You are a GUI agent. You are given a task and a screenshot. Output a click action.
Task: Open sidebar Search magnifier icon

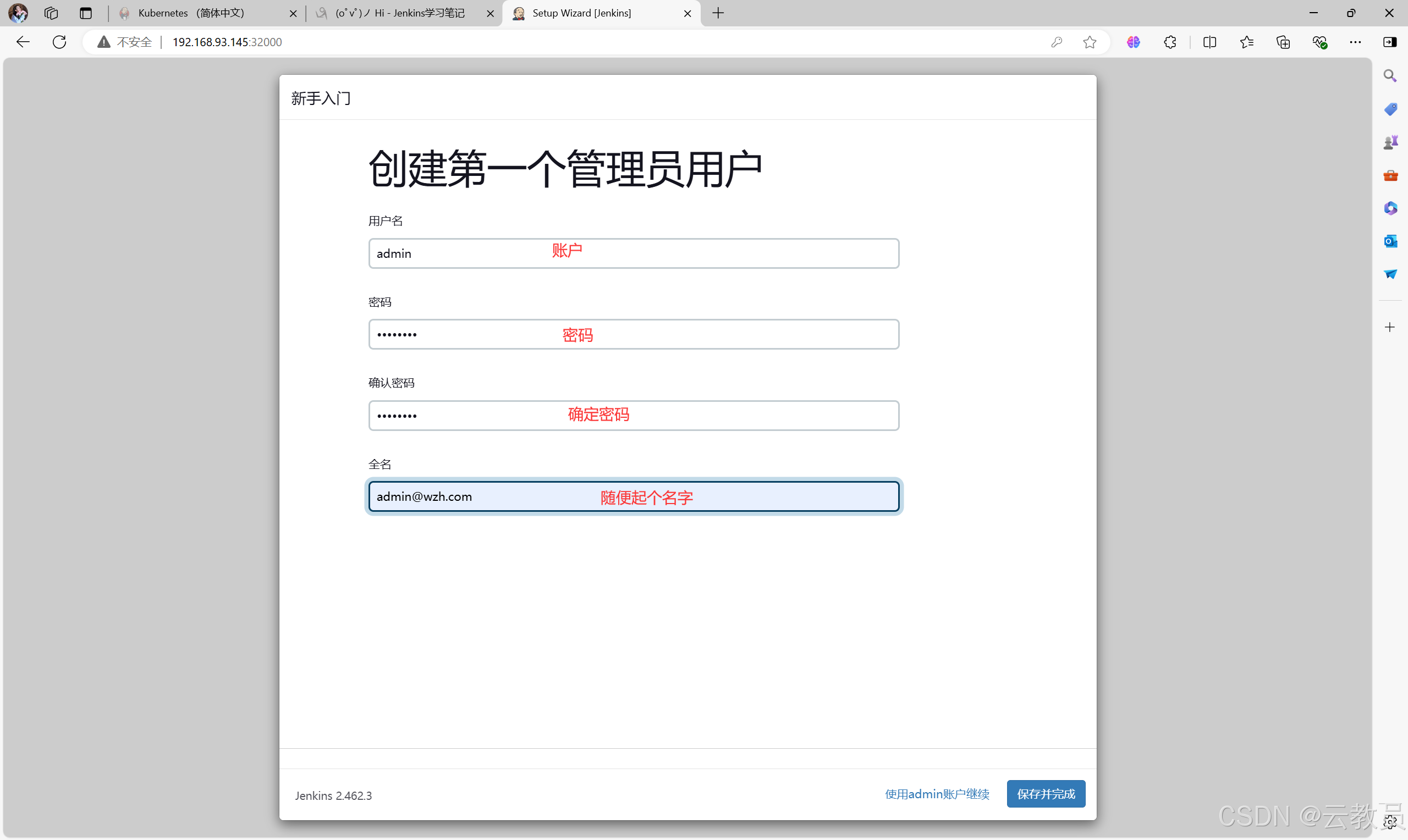coord(1390,76)
